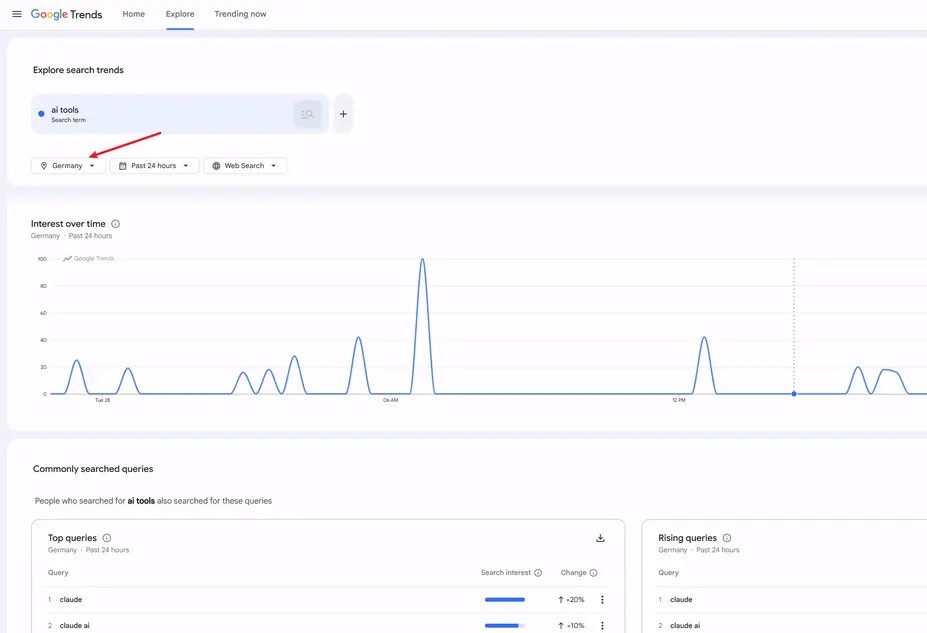This screenshot has width=927, height=633.
Task: Click the '+20%' change value
Action: point(571,599)
